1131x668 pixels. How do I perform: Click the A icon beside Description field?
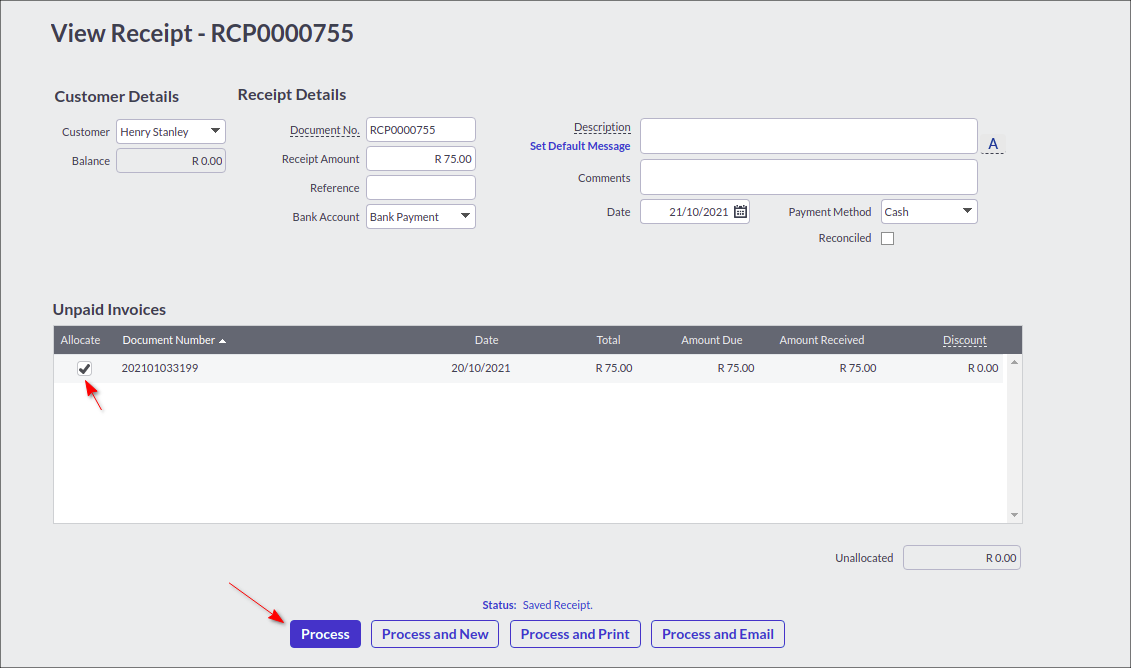click(992, 142)
